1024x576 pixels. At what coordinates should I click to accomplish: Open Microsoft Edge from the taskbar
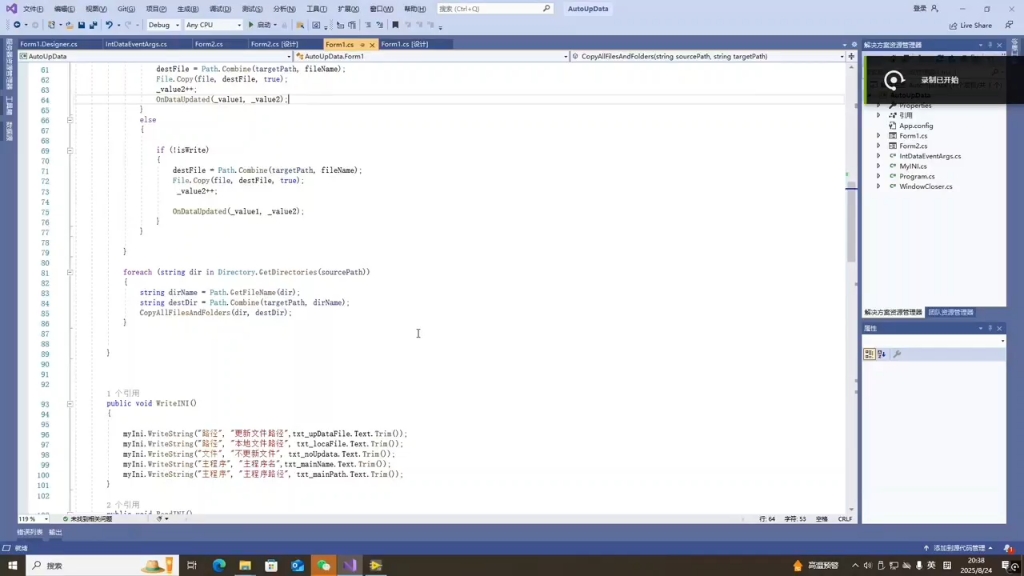click(x=219, y=566)
